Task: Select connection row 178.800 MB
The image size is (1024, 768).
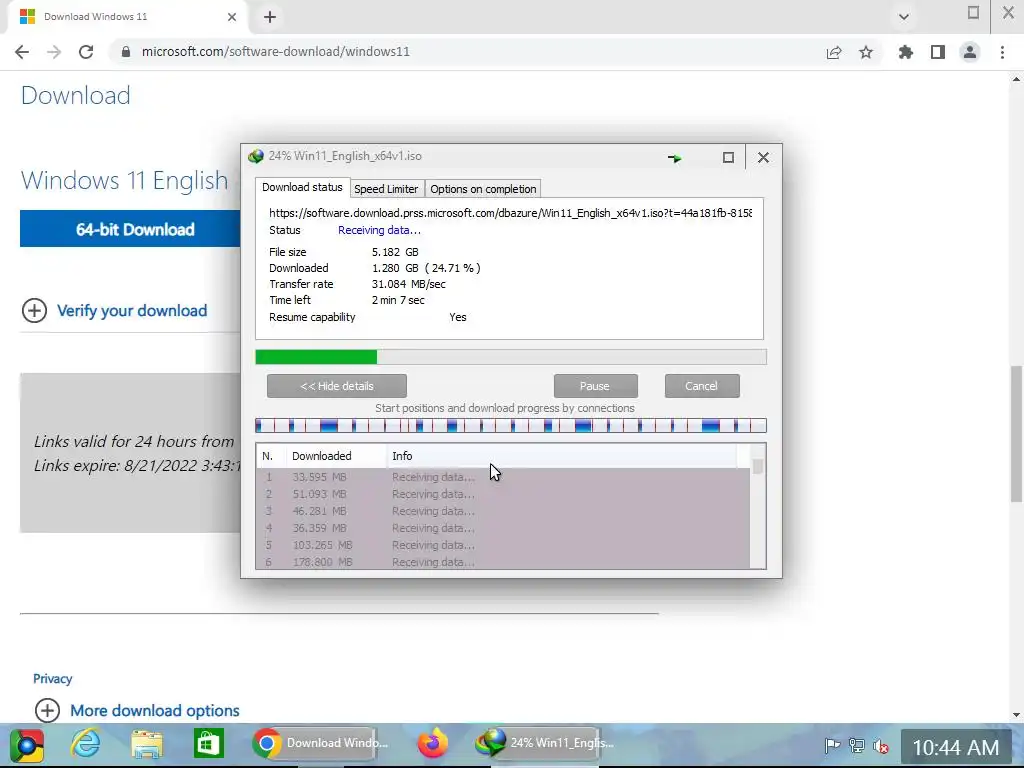Action: point(503,562)
